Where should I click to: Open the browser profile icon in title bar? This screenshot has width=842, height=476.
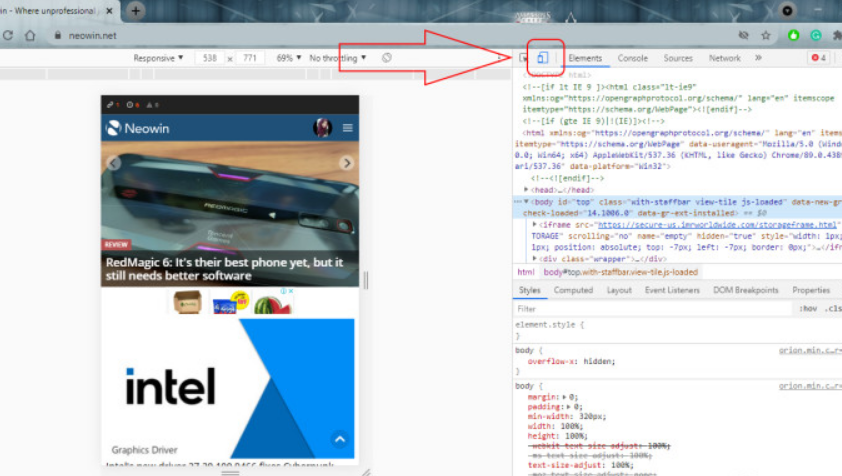[x=787, y=11]
